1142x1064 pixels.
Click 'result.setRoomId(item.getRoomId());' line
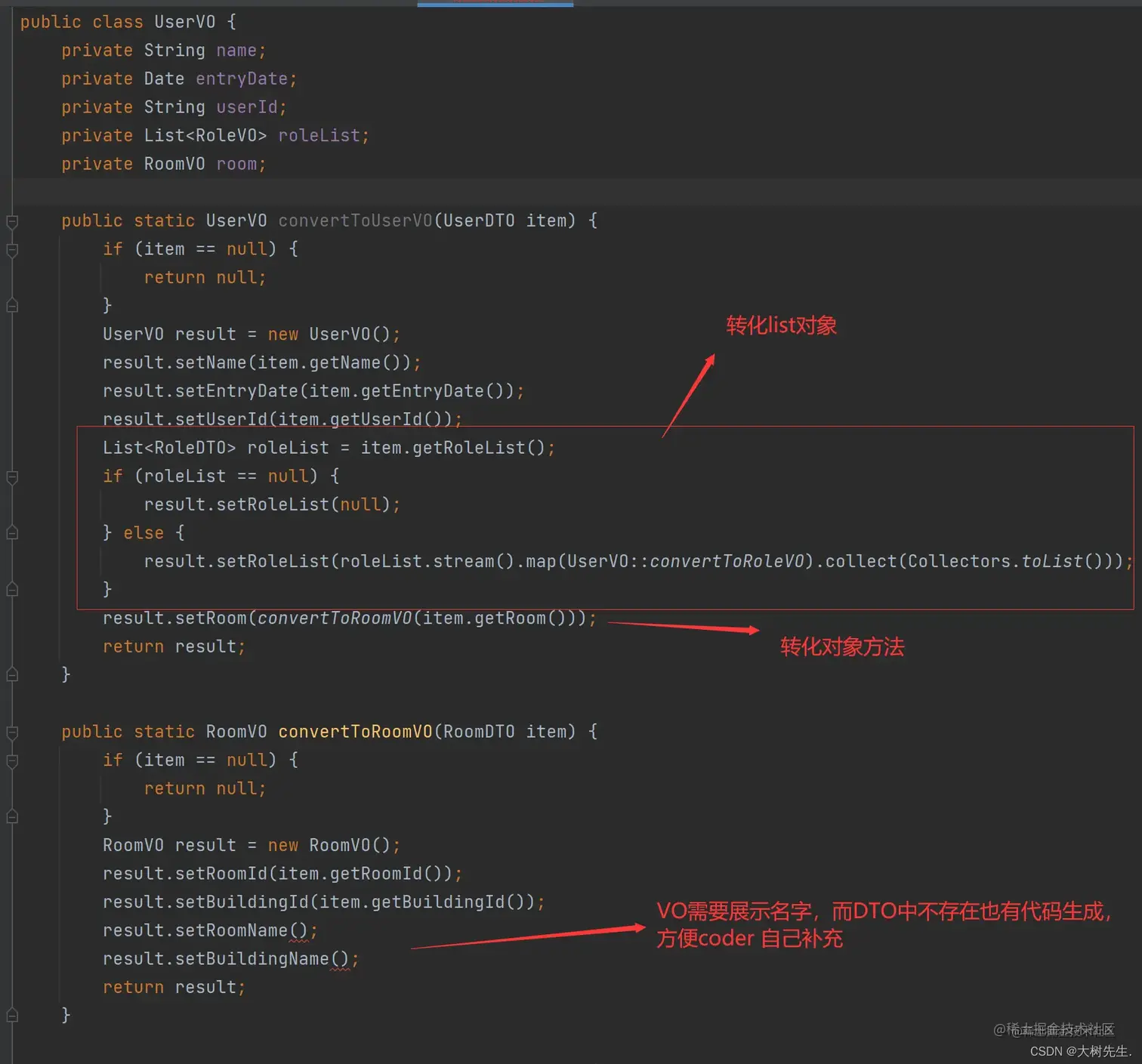(x=282, y=874)
